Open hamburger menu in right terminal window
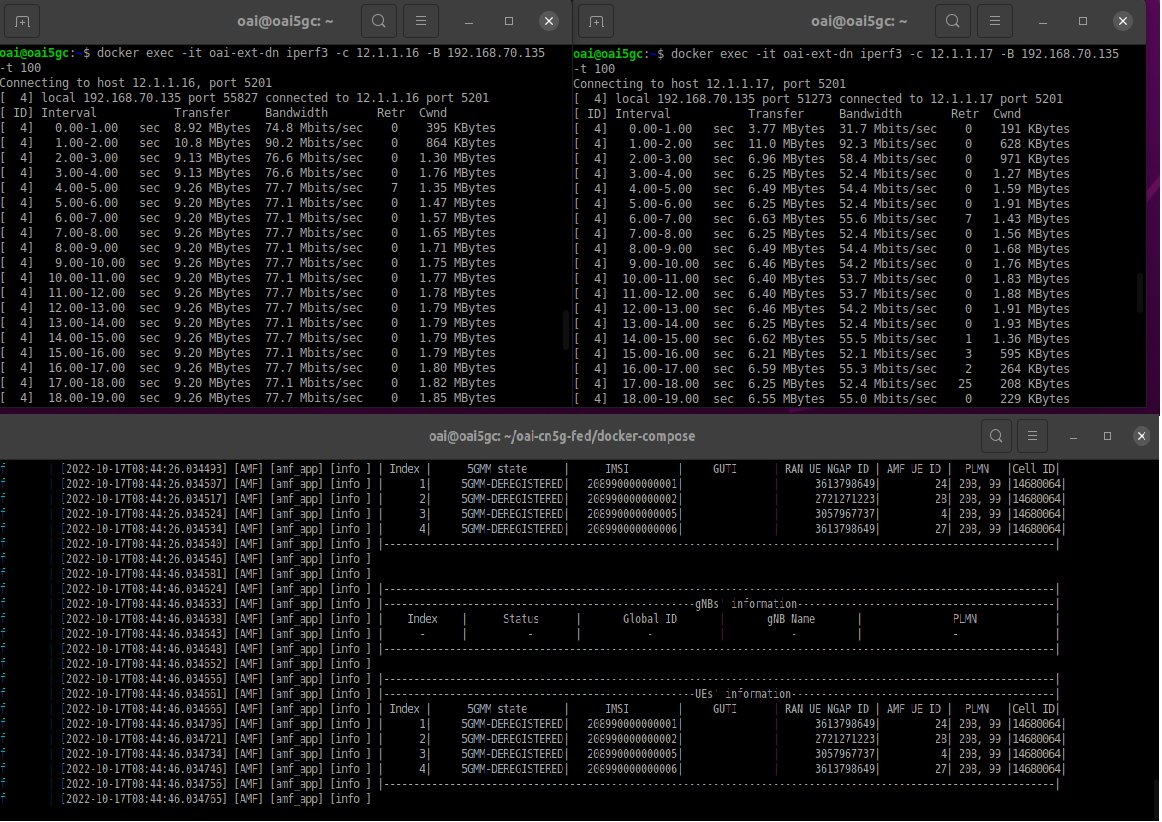This screenshot has height=822, width=1162. tap(995, 21)
